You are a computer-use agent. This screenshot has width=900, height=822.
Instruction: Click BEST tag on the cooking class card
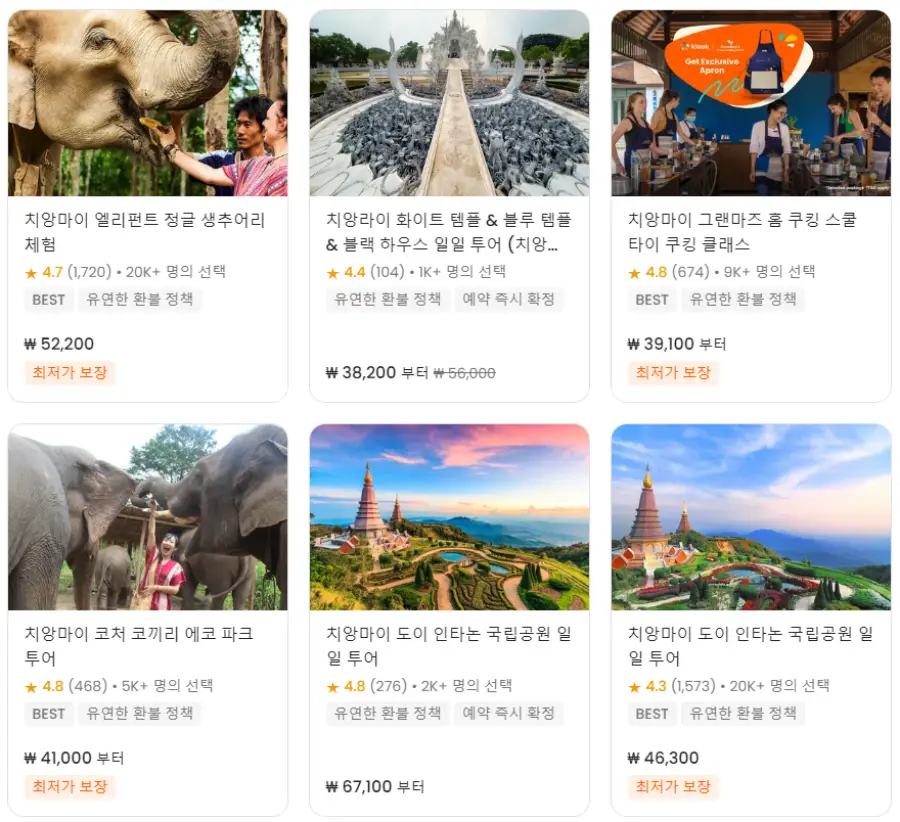pyautogui.click(x=652, y=300)
